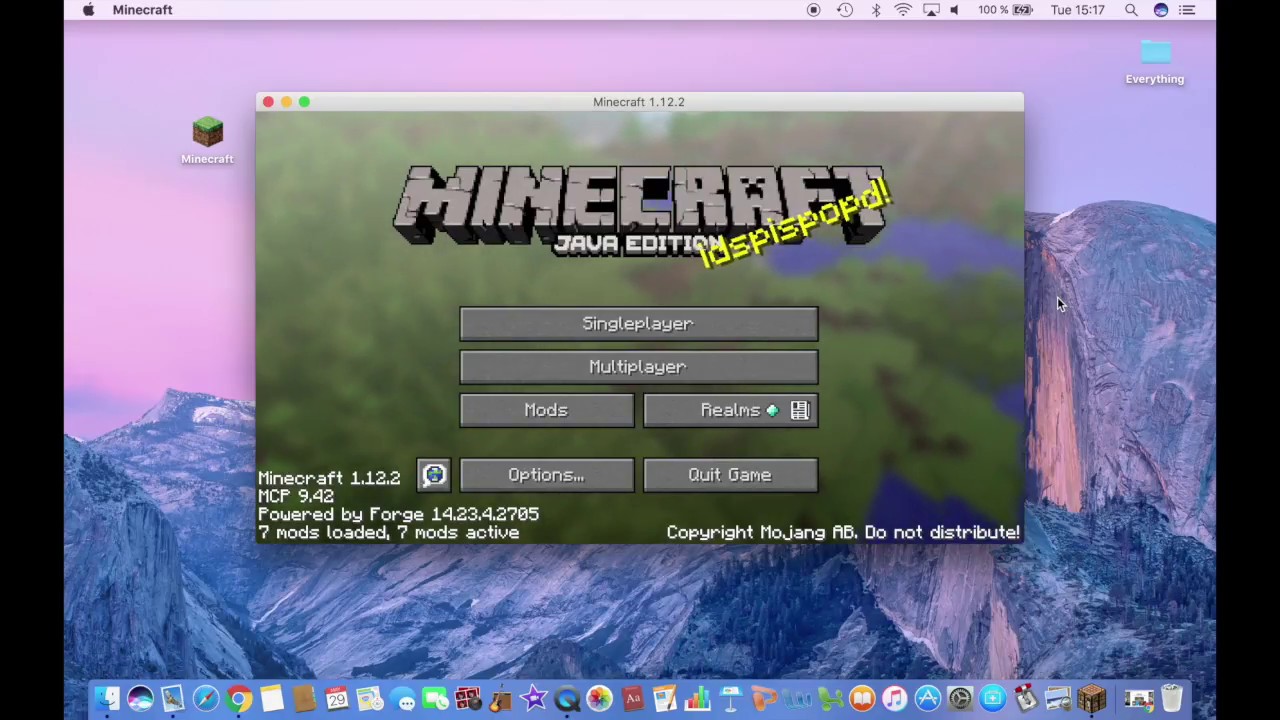Open Maps from the Dock
This screenshot has width=1280, height=720.
[370, 699]
